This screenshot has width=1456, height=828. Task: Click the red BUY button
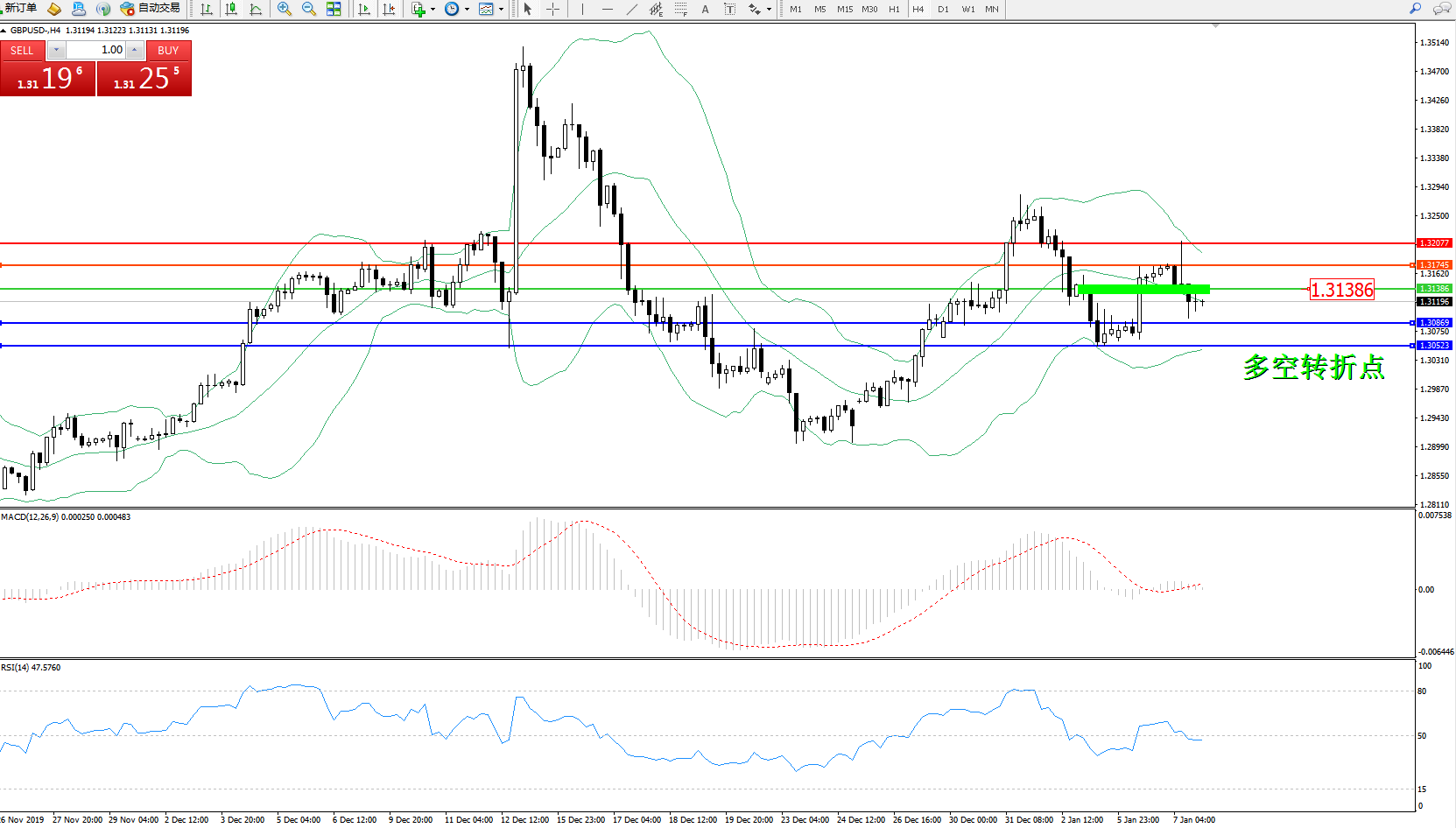click(x=168, y=51)
